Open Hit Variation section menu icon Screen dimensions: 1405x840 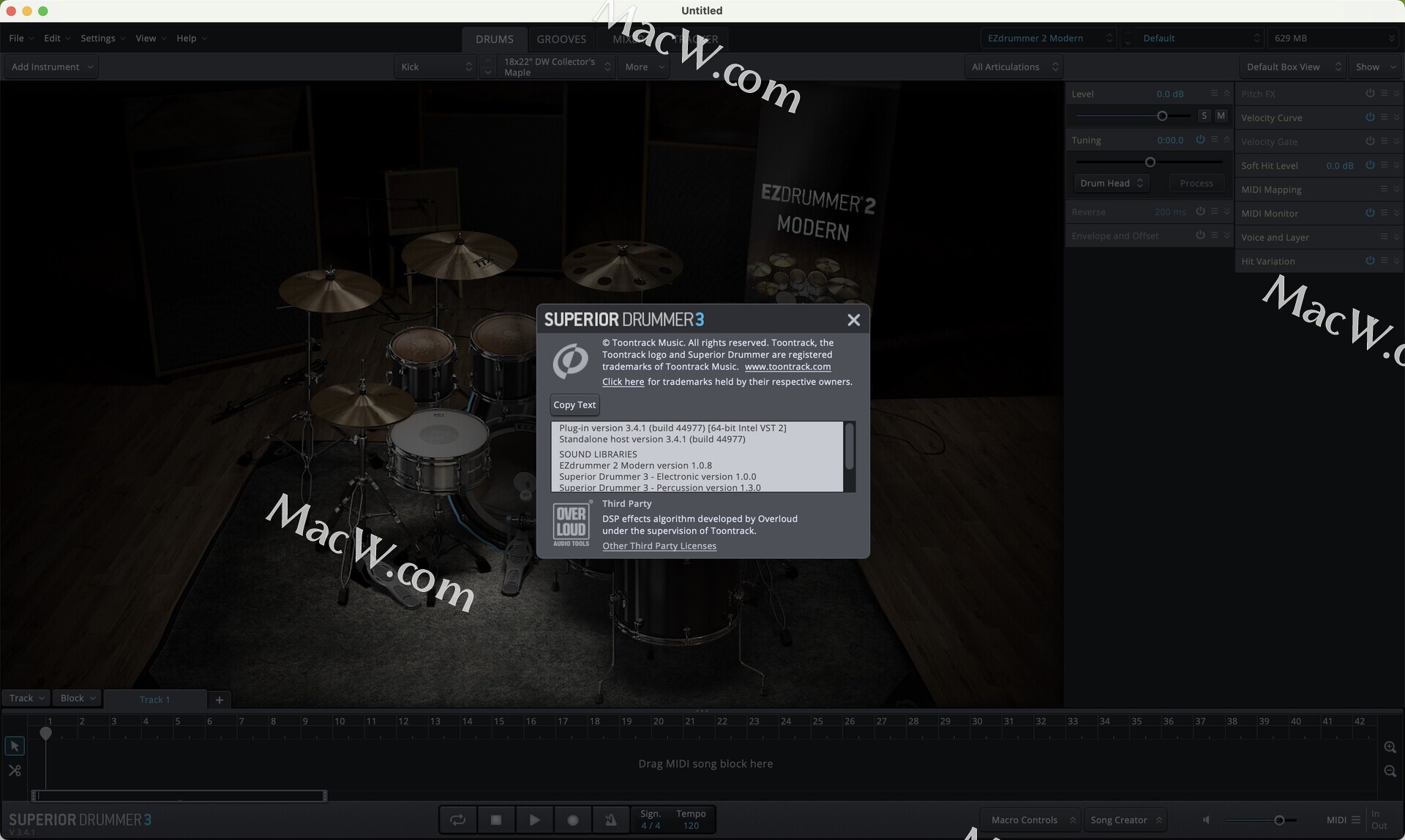tap(1384, 260)
